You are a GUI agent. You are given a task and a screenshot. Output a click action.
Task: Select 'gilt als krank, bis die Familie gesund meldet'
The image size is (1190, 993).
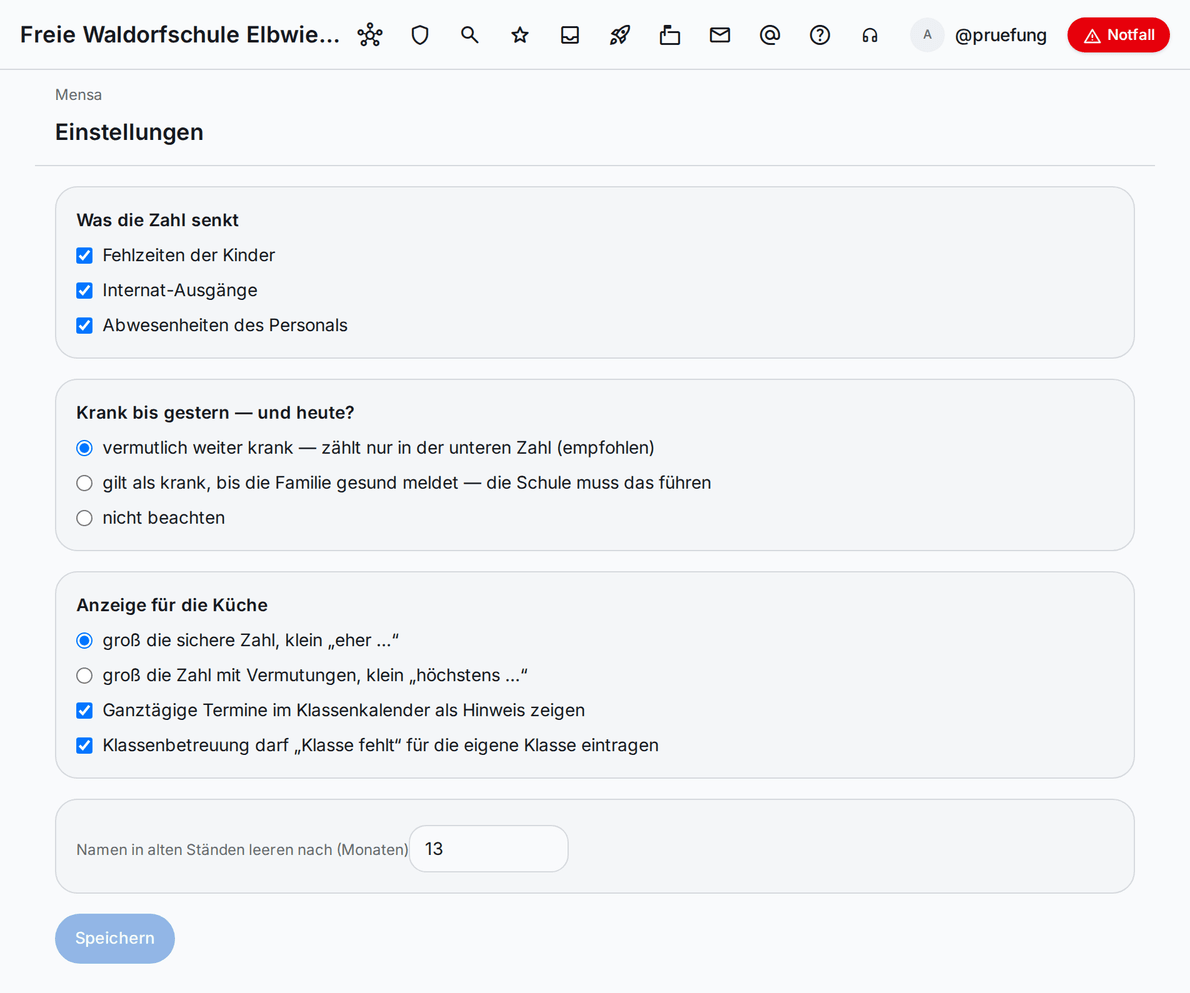pos(84,484)
